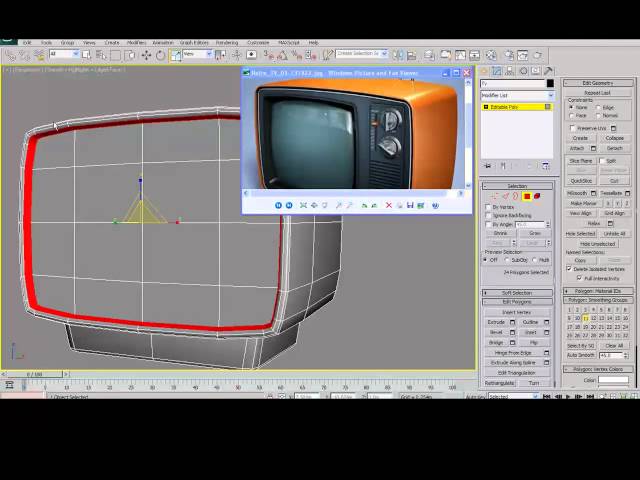Open the Create menu
Viewport: 640px width, 480px height.
coord(112,42)
